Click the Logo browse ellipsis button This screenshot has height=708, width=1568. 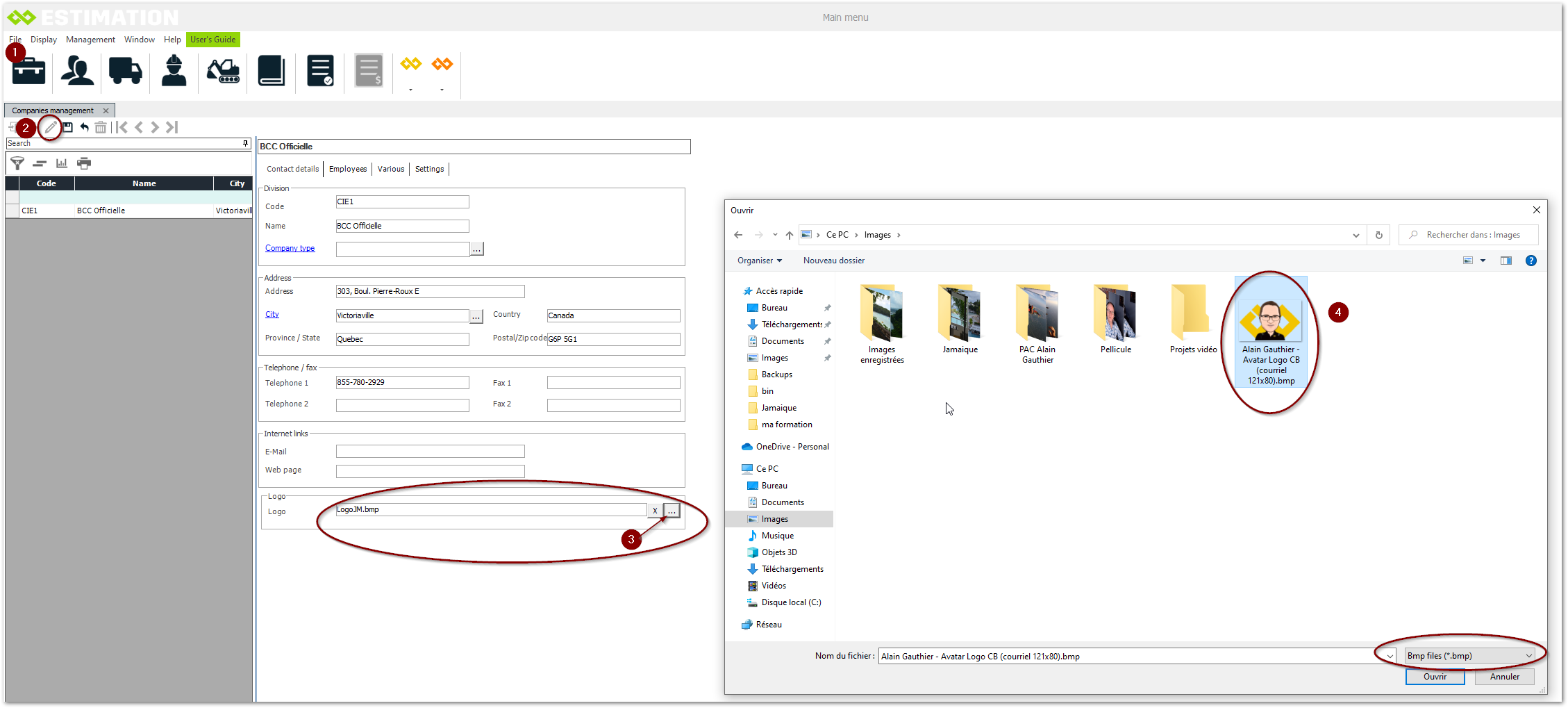(672, 511)
